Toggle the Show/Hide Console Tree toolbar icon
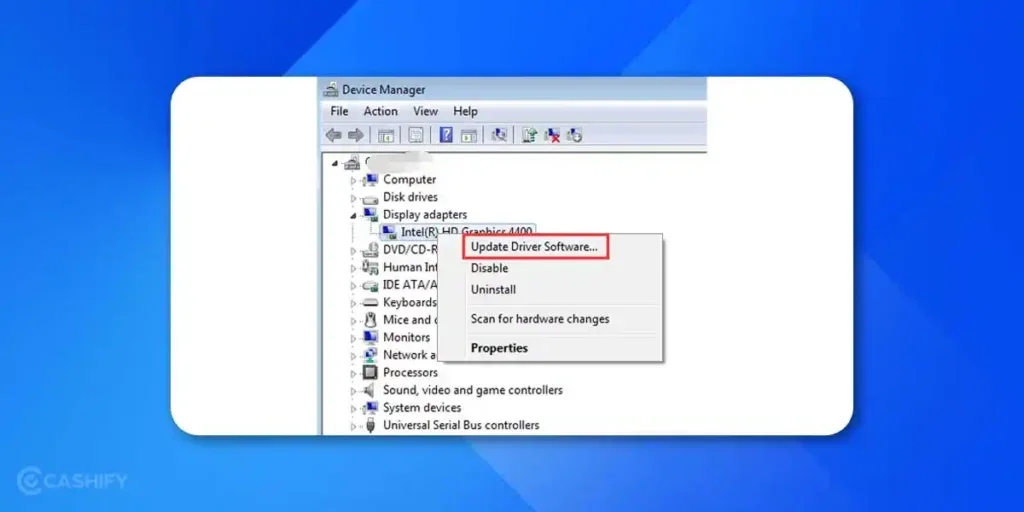 386,135
